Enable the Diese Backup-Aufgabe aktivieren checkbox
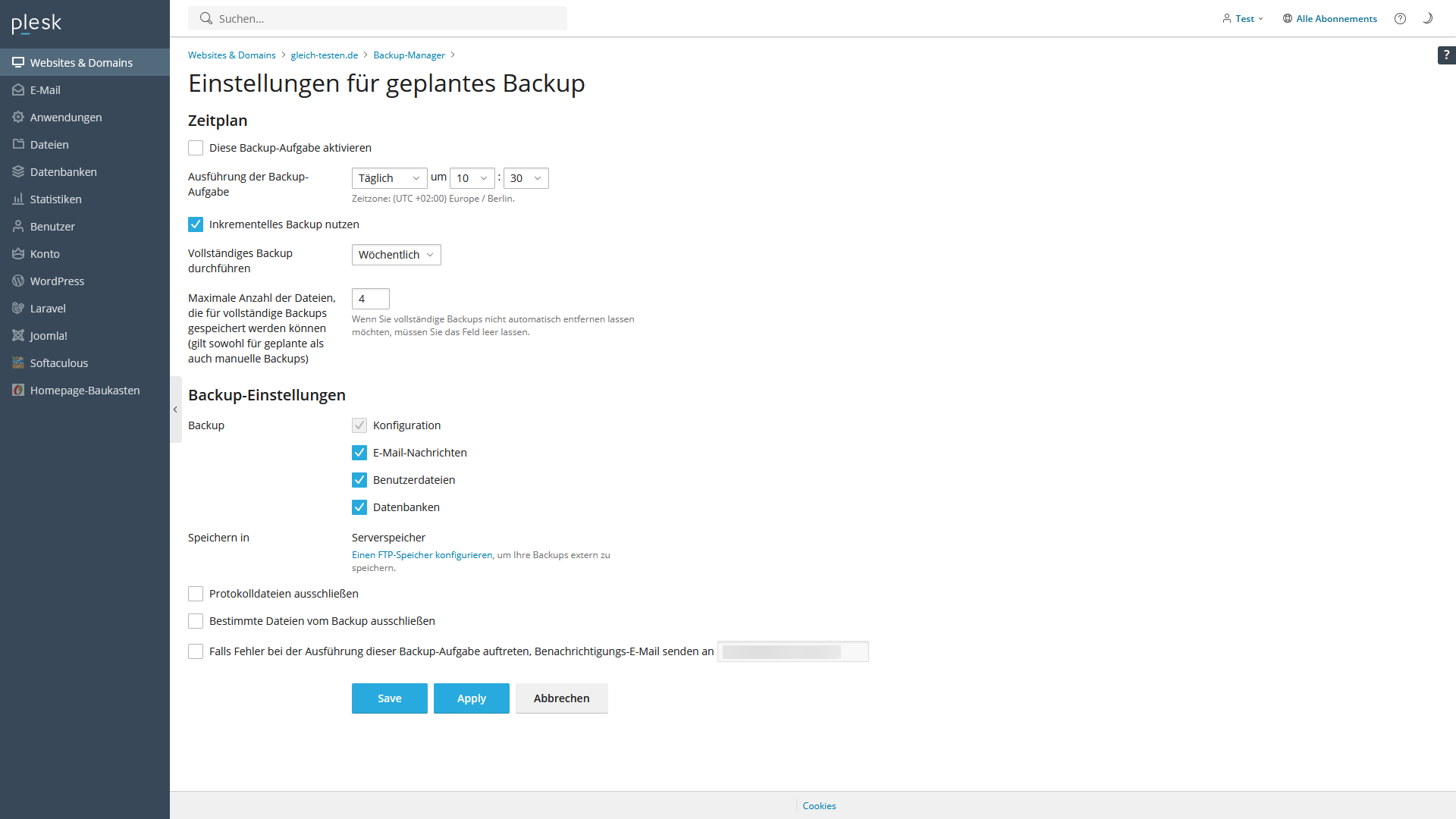 (195, 147)
